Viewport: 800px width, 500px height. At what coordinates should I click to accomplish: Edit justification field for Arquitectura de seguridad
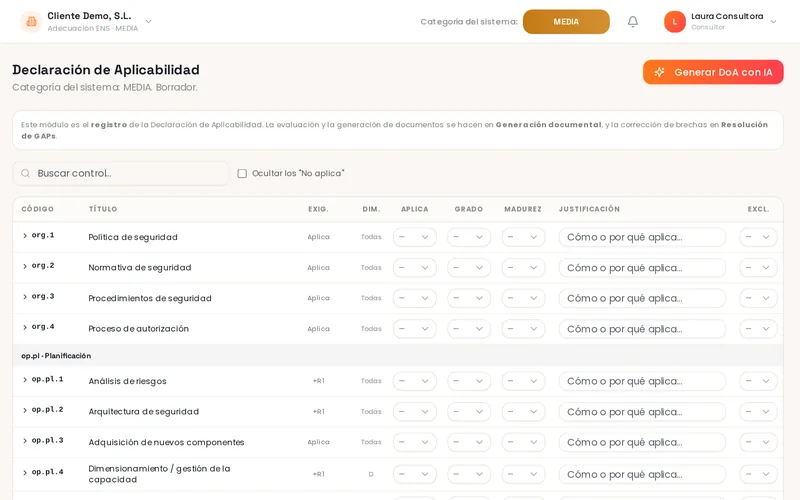pyautogui.click(x=642, y=412)
